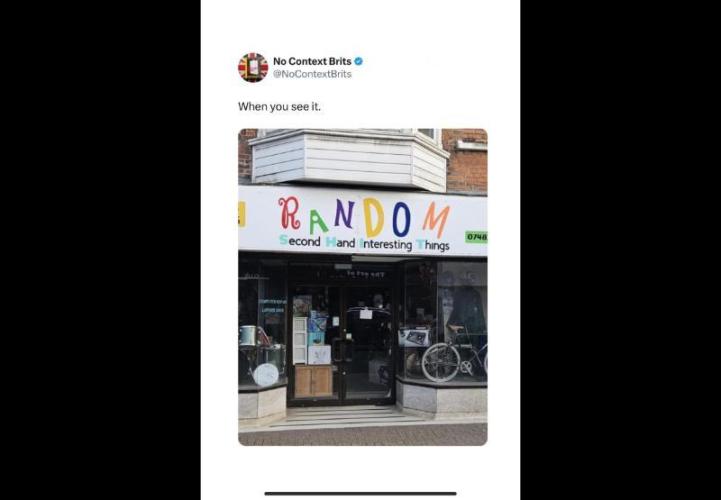Click the bicycle wheel in the shop window
Viewport: 721px width, 500px height.
click(441, 362)
